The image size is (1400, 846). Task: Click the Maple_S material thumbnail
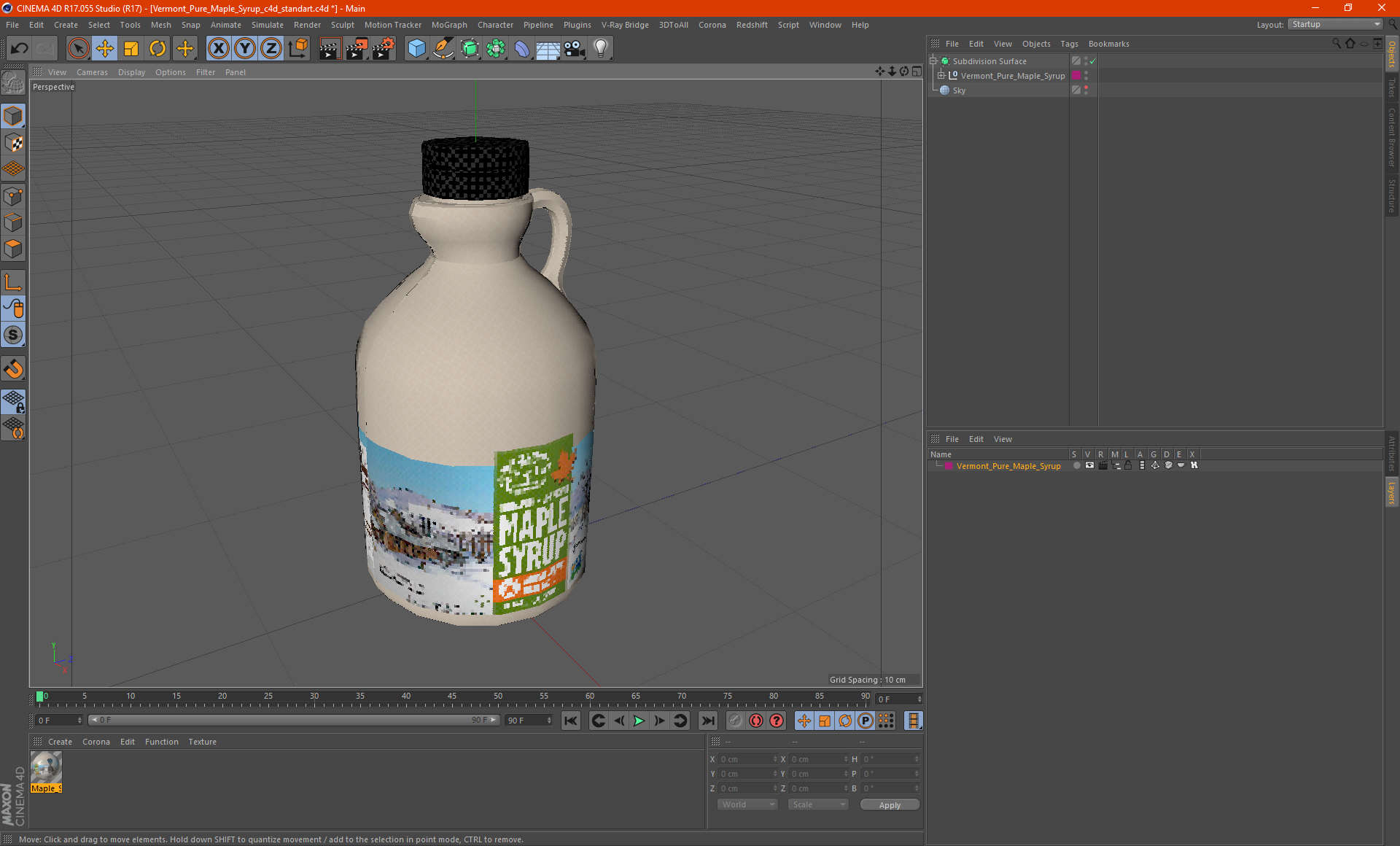46,767
